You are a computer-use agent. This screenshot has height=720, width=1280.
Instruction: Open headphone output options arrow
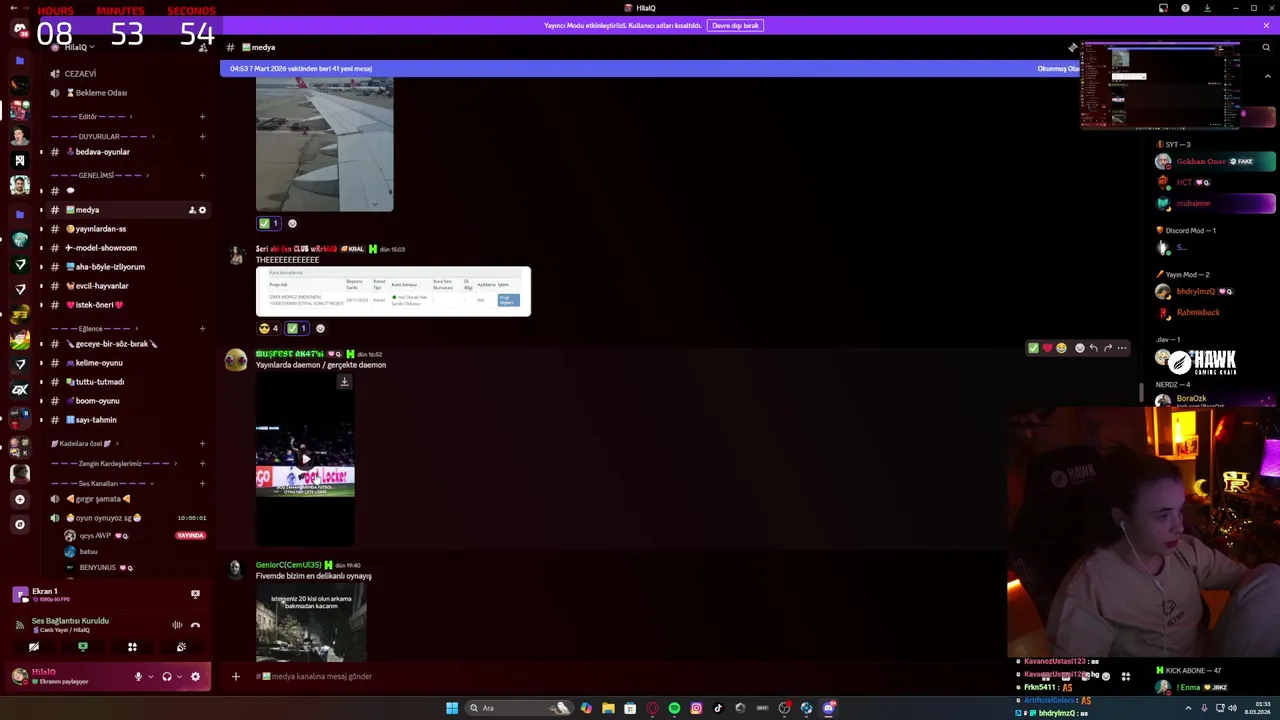[x=180, y=677]
